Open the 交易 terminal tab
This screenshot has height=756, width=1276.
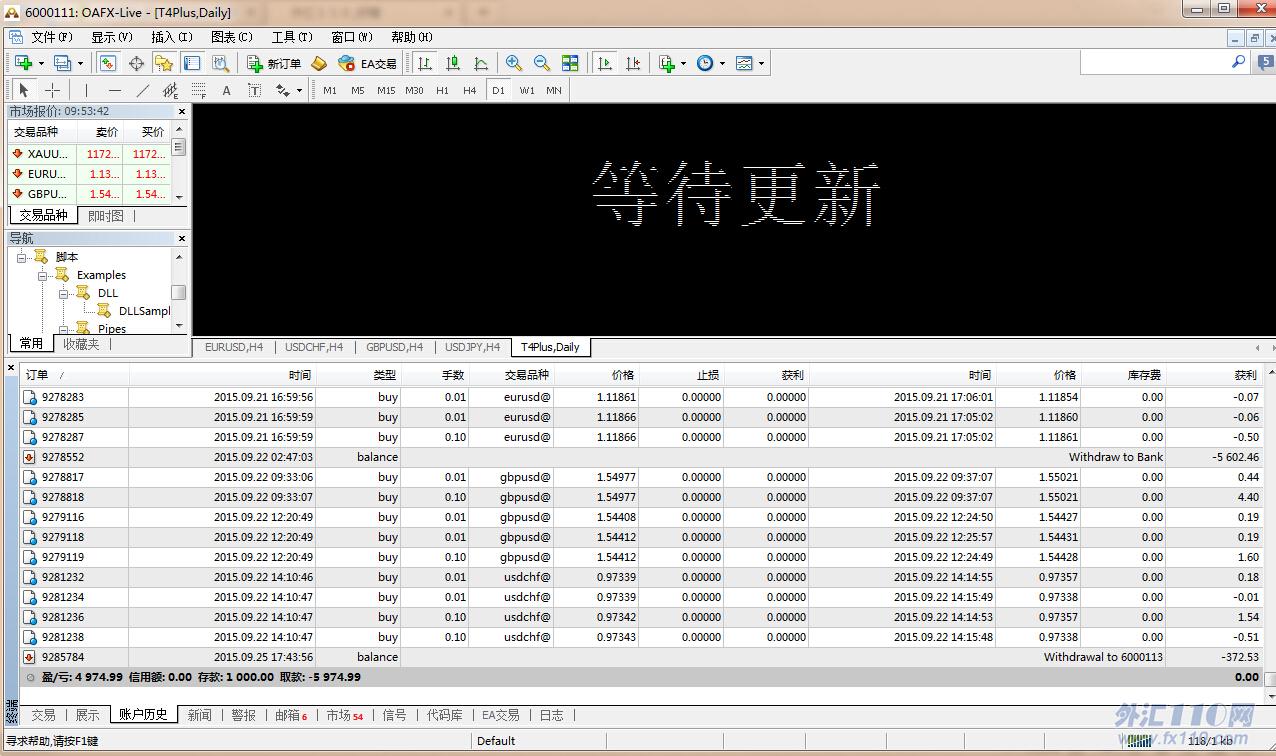coord(43,715)
